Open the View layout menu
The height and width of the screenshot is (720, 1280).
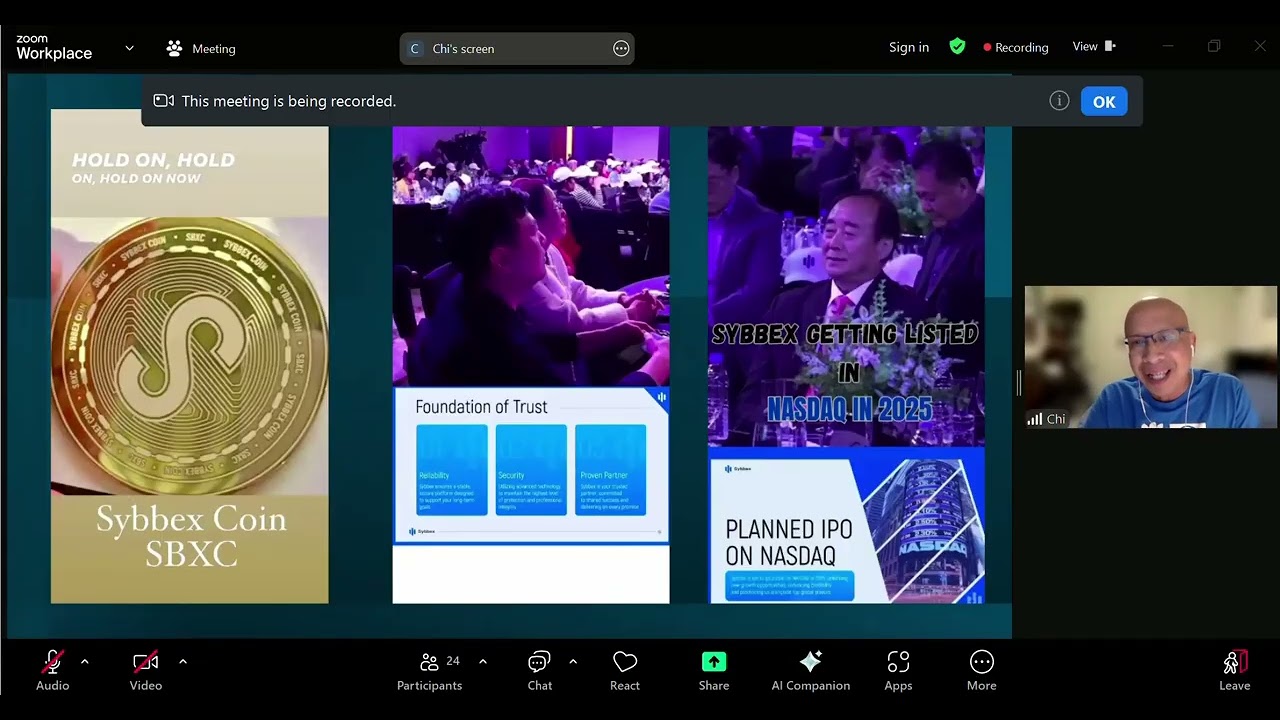click(x=1094, y=46)
